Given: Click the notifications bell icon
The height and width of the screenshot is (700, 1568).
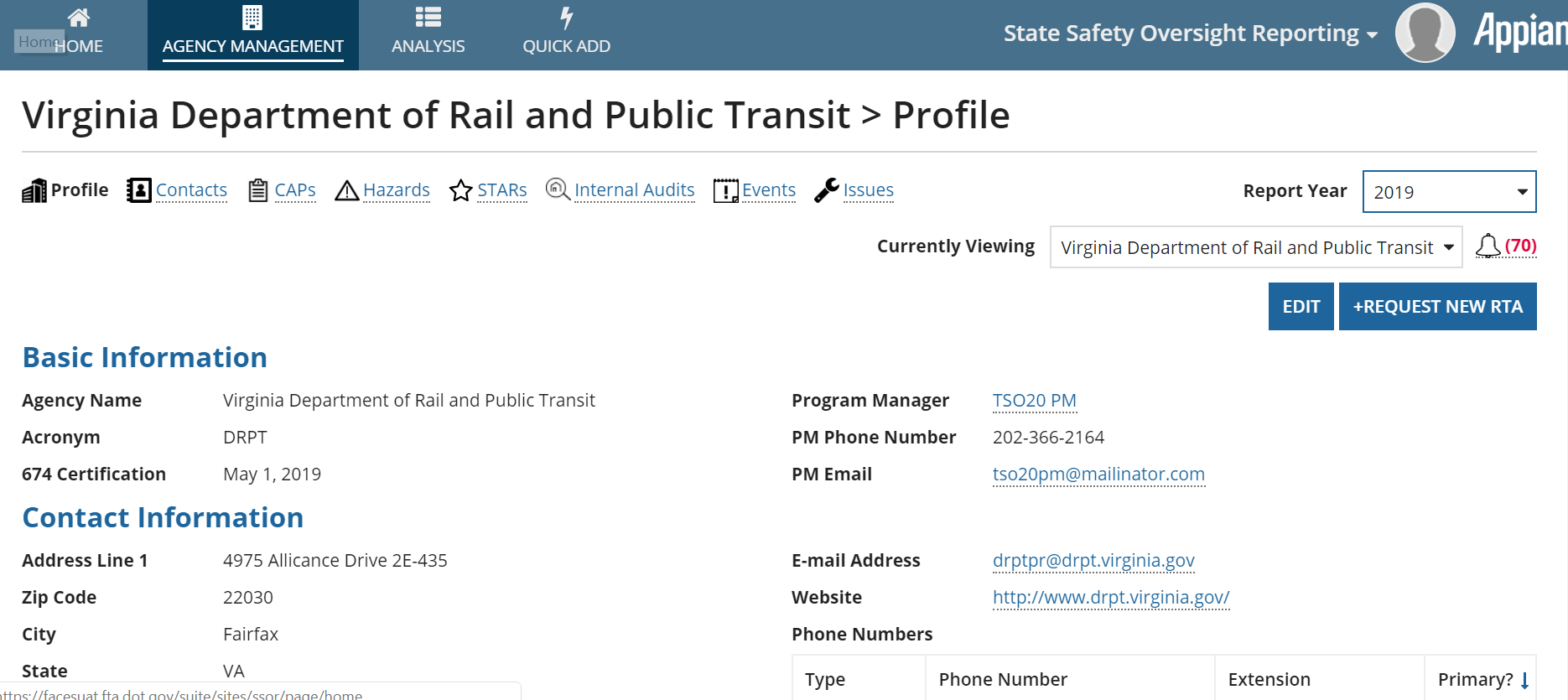Looking at the screenshot, I should 1488,246.
